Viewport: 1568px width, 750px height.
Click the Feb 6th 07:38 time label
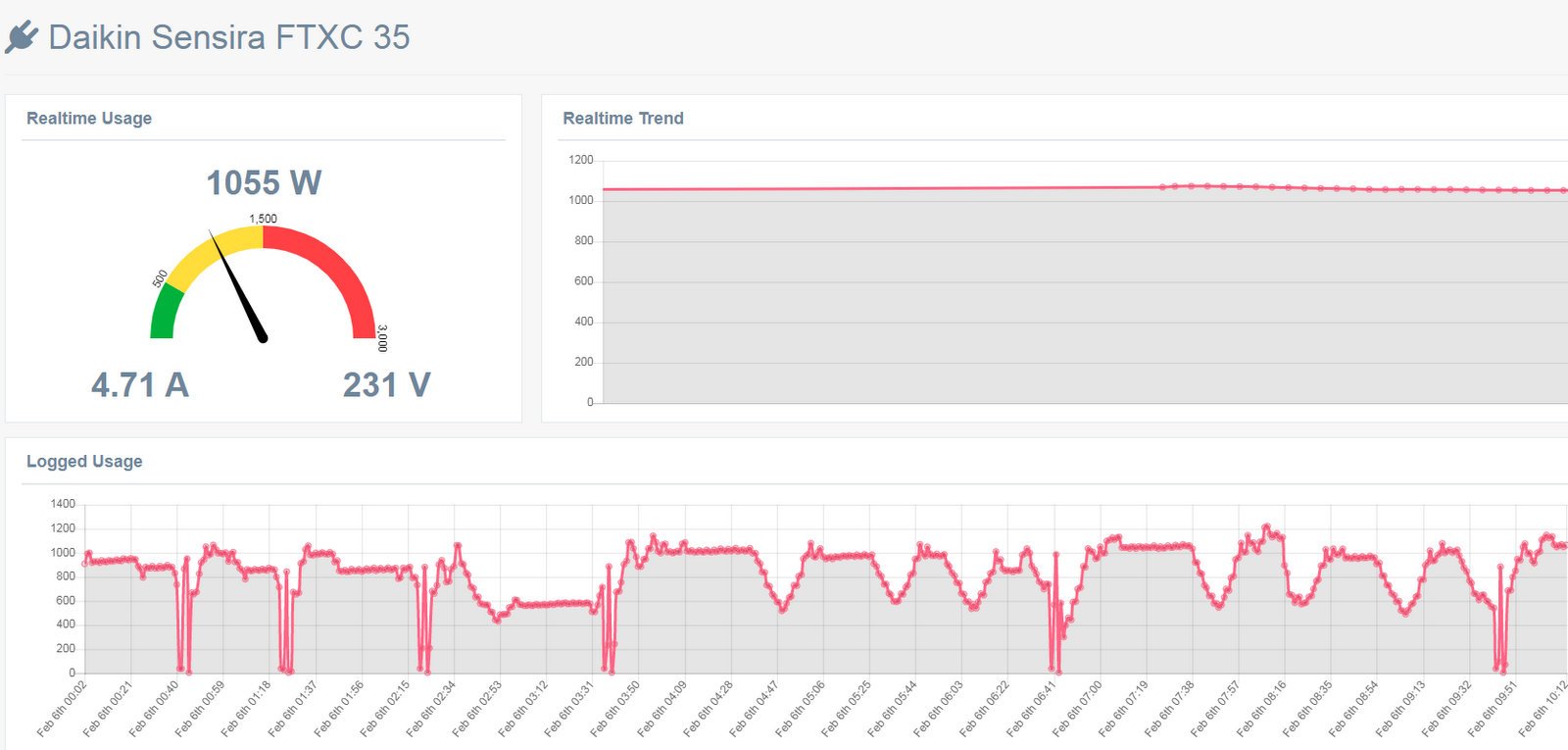click(1170, 709)
